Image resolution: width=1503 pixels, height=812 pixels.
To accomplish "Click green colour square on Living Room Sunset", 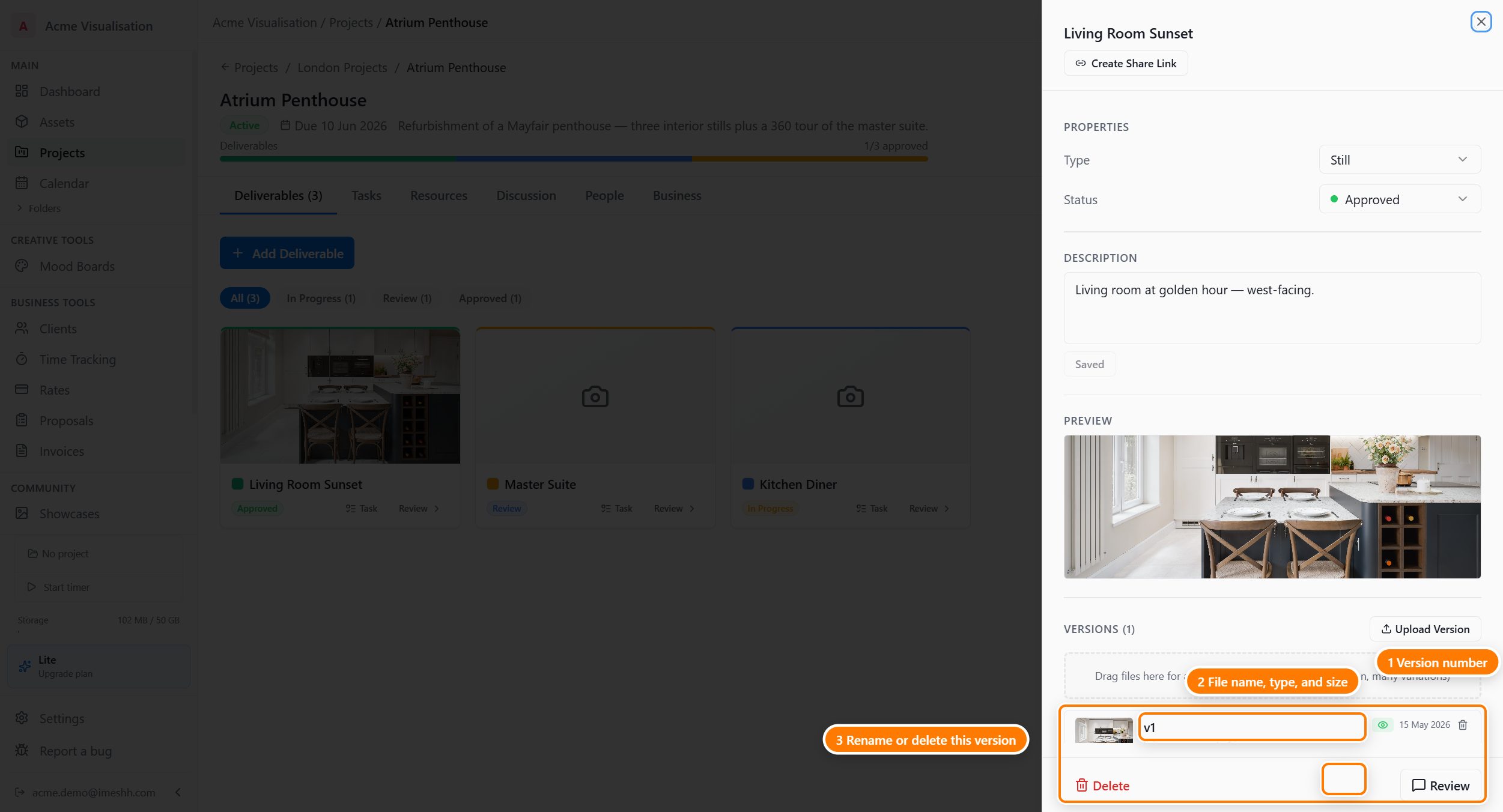I will pyautogui.click(x=237, y=483).
